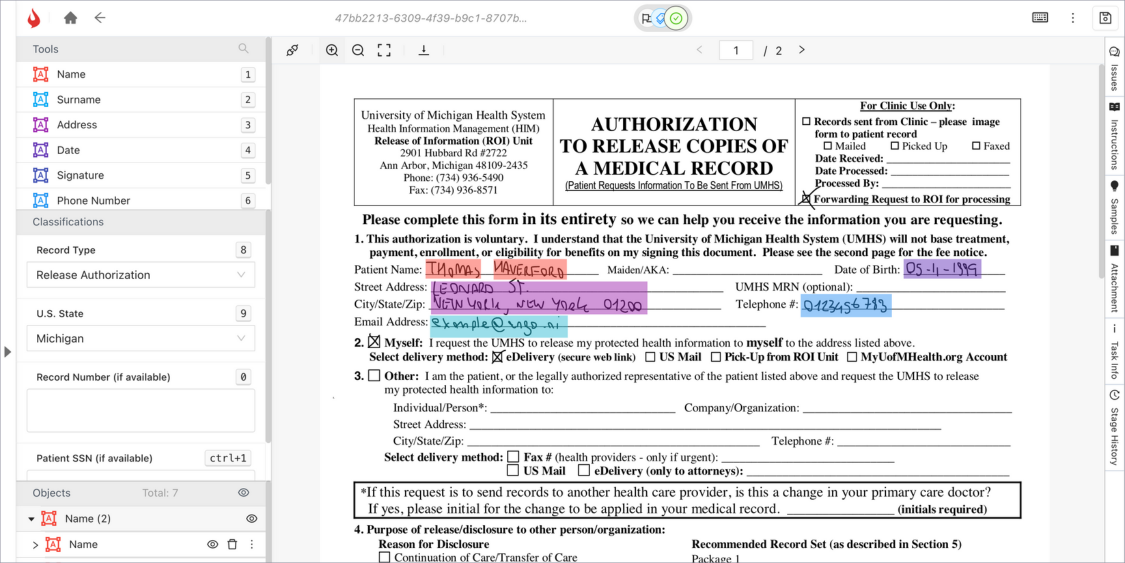Image resolution: width=1125 pixels, height=563 pixels.
Task: Click the Classifications section header
Action: point(141,222)
